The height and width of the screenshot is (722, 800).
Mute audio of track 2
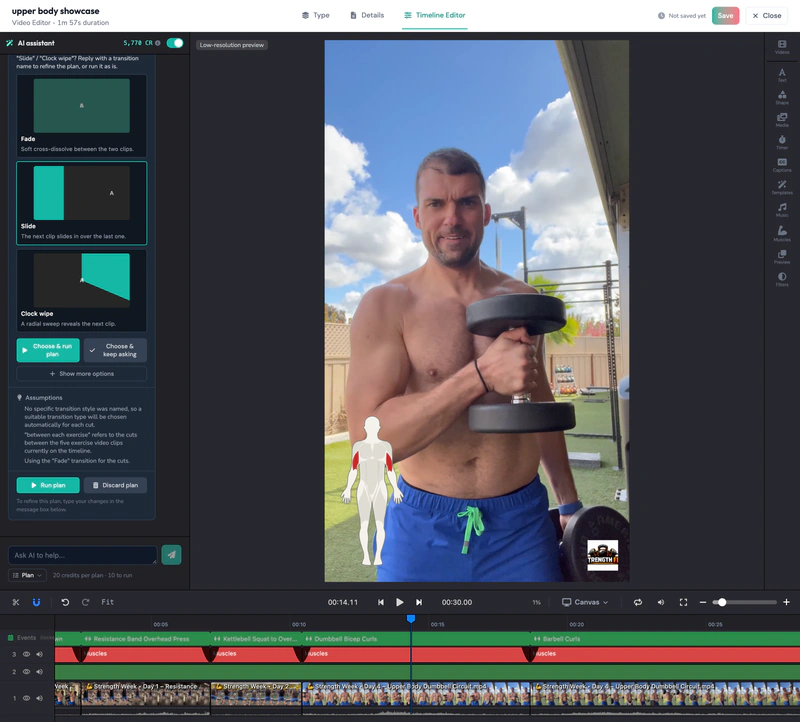(x=39, y=671)
